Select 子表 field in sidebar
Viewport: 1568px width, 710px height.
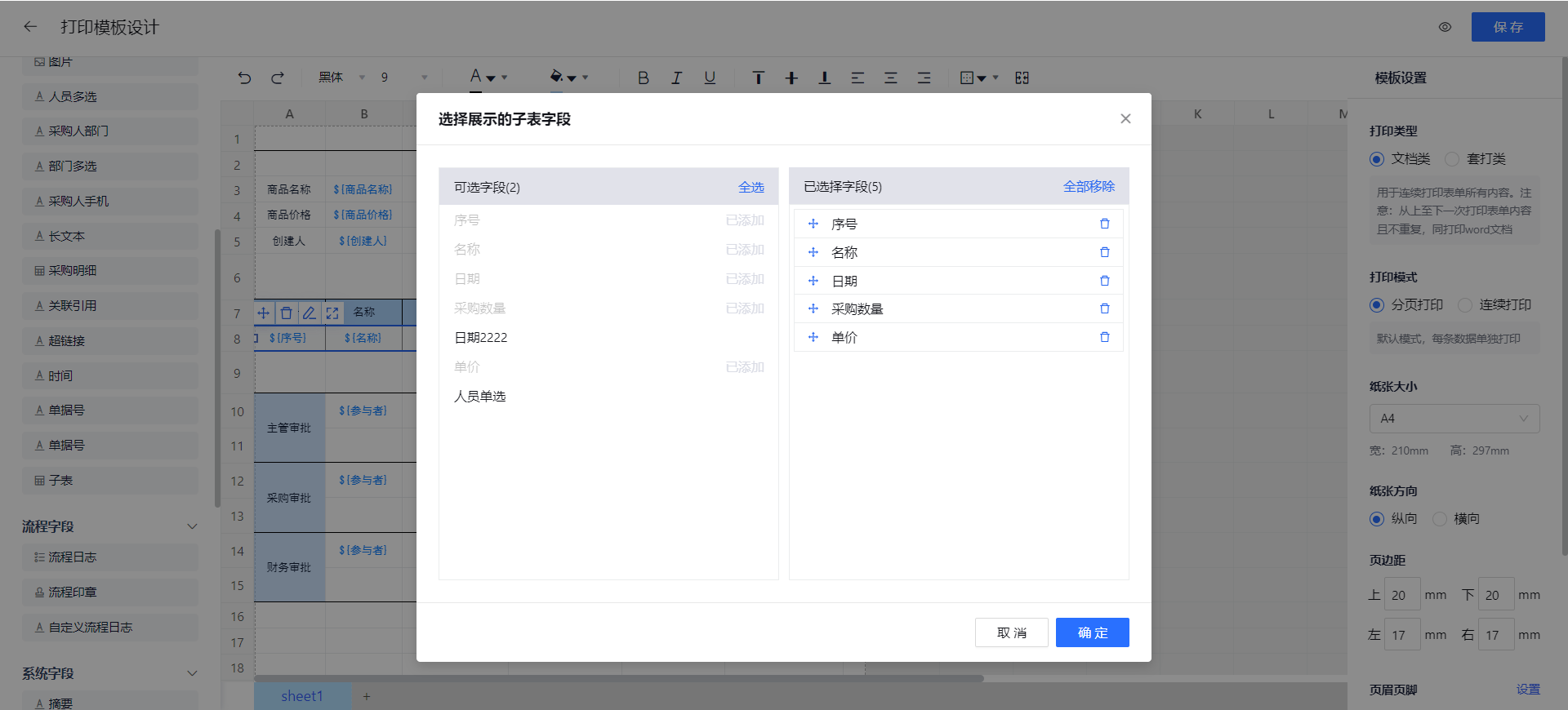110,481
